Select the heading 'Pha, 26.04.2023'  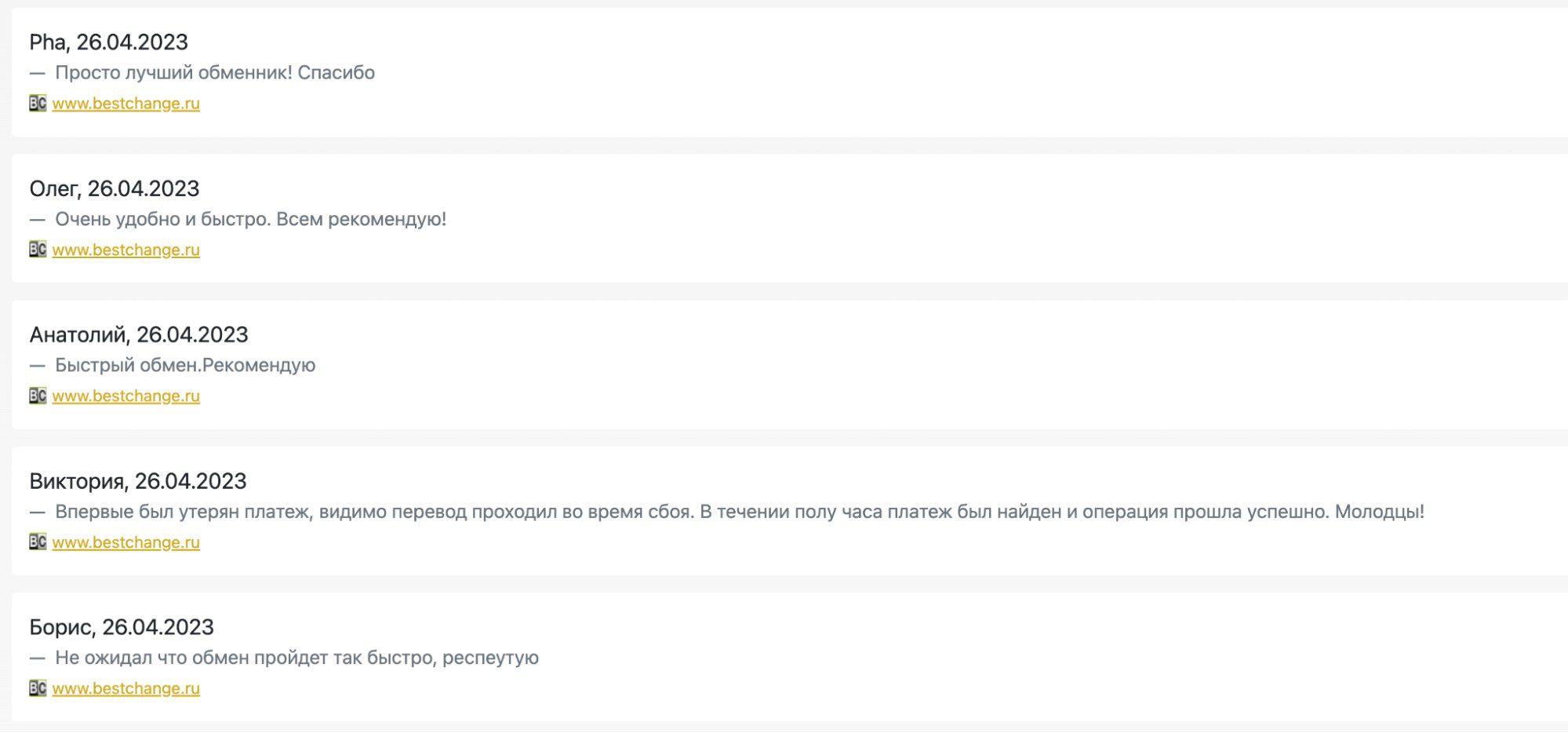tap(109, 42)
